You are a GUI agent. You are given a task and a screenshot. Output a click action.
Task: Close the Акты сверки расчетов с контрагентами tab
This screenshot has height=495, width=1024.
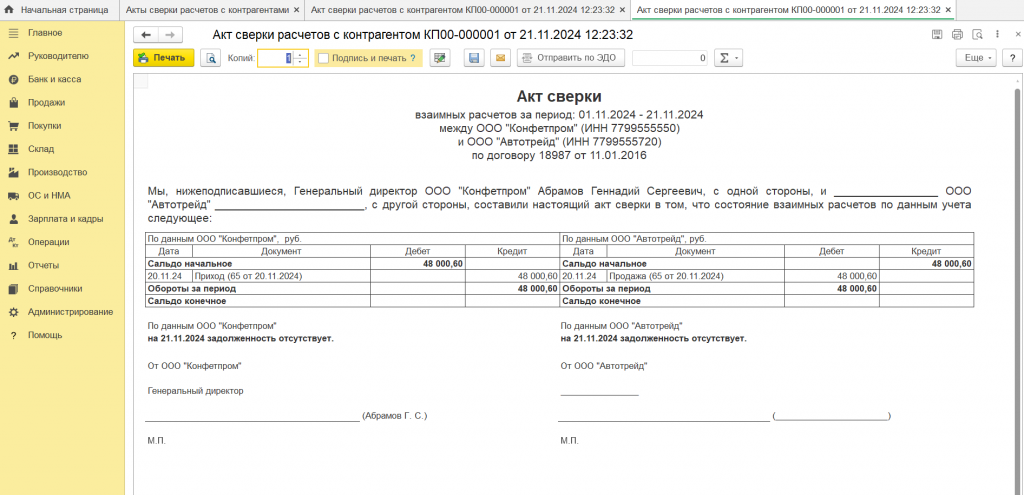point(296,10)
